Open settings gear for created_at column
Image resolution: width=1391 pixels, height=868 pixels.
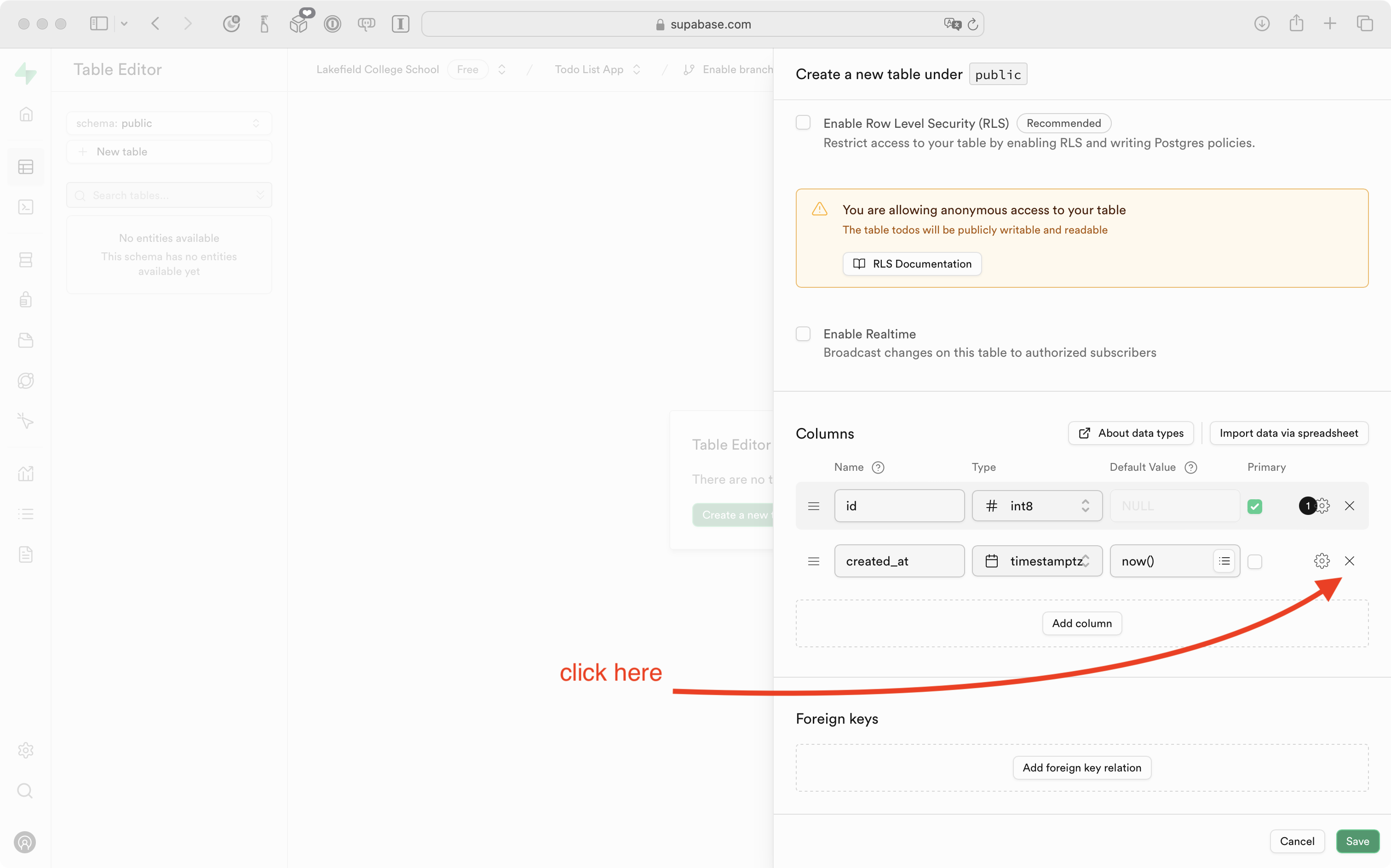pos(1321,561)
